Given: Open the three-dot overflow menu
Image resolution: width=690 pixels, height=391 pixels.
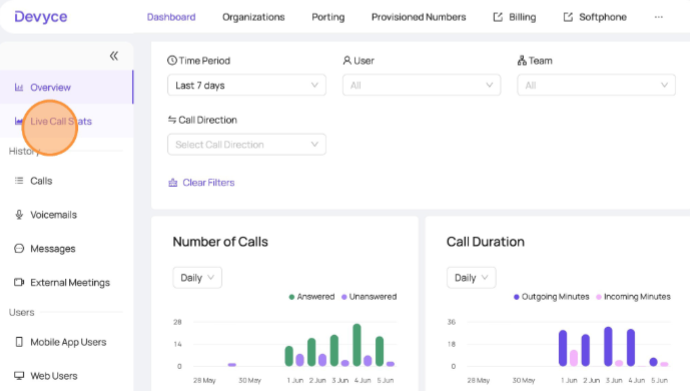Looking at the screenshot, I should pos(658,17).
